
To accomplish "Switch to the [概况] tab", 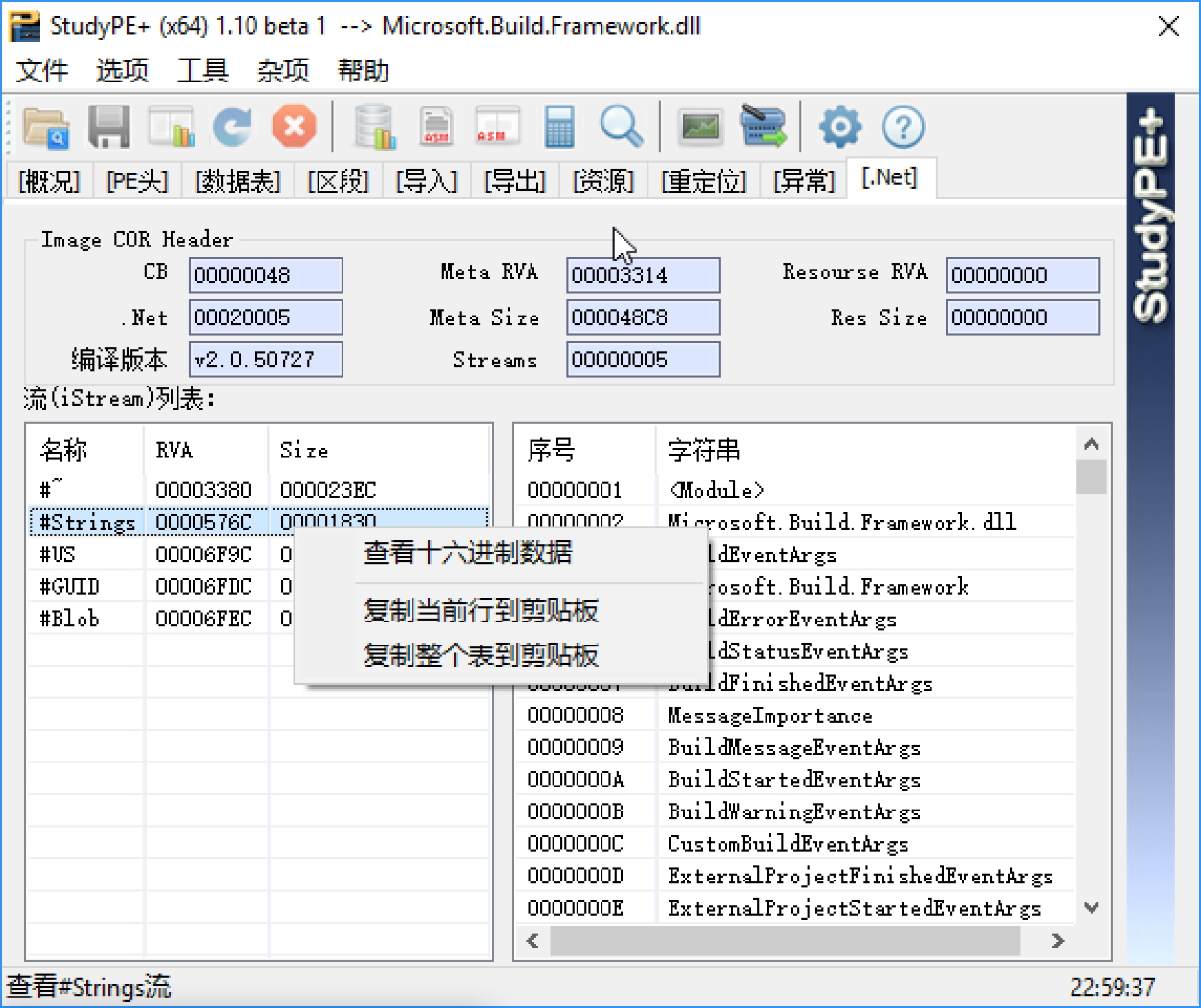I will 49,181.
